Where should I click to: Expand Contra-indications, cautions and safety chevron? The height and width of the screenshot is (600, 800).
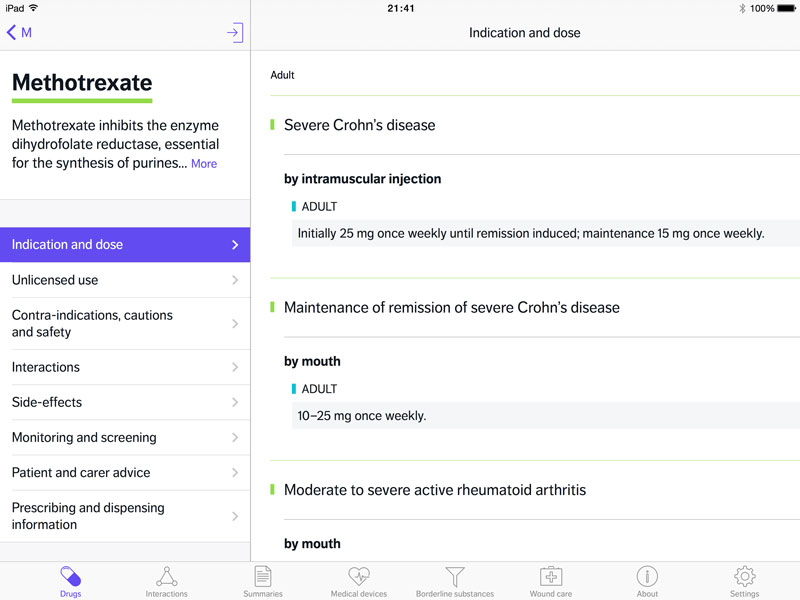click(x=235, y=323)
